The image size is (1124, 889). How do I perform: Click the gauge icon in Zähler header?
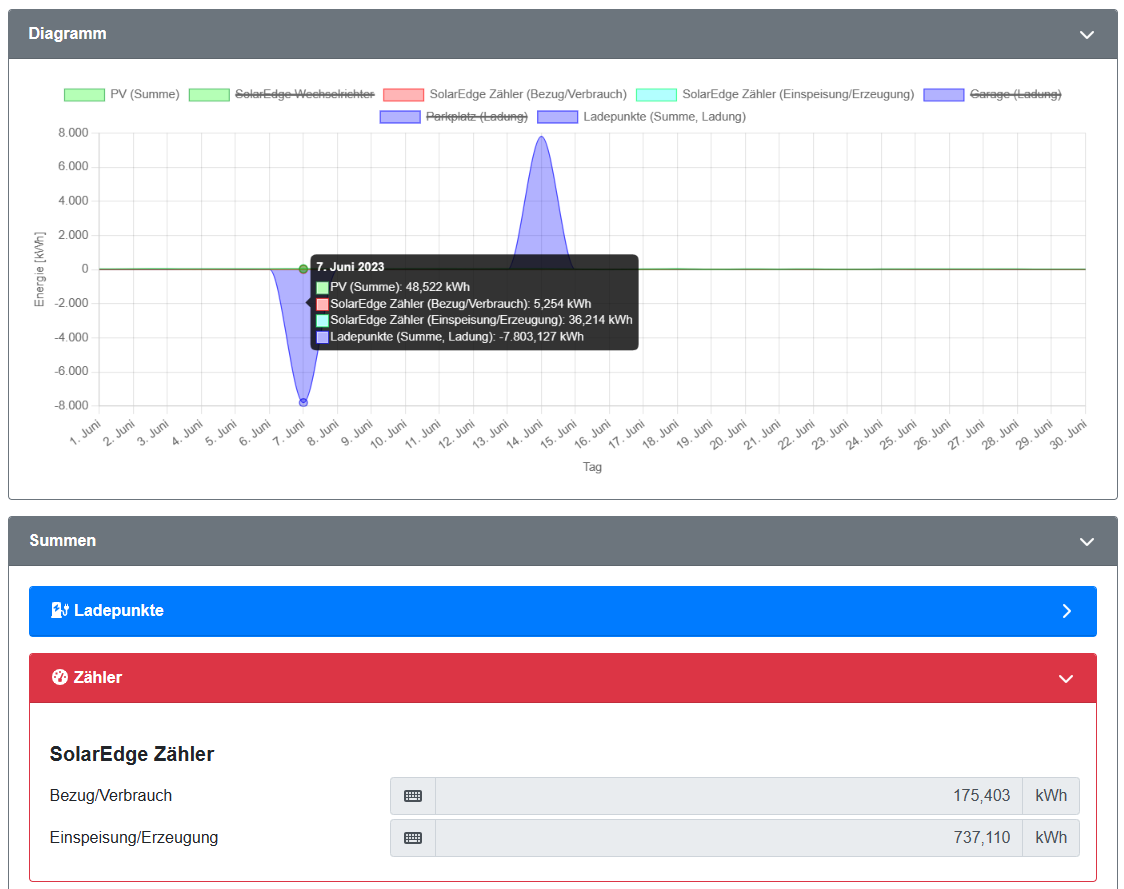tap(60, 677)
